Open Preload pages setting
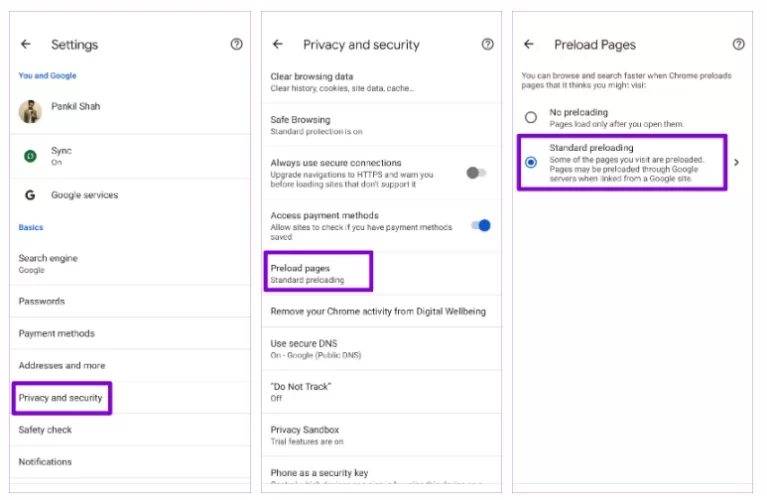The width and height of the screenshot is (767, 500). tap(318, 273)
